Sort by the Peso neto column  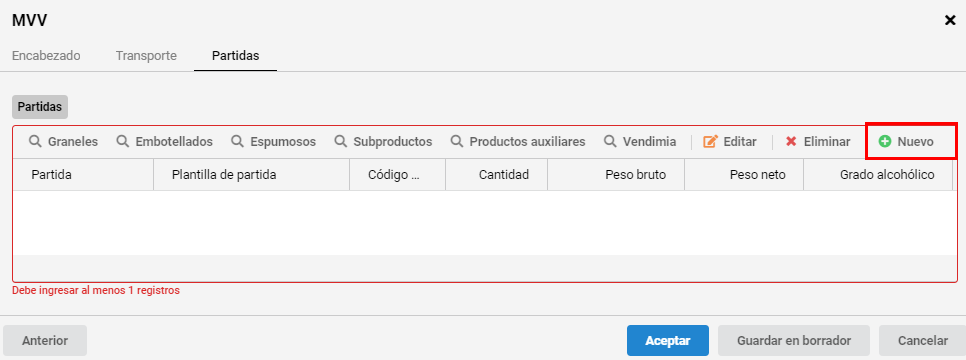[744, 174]
